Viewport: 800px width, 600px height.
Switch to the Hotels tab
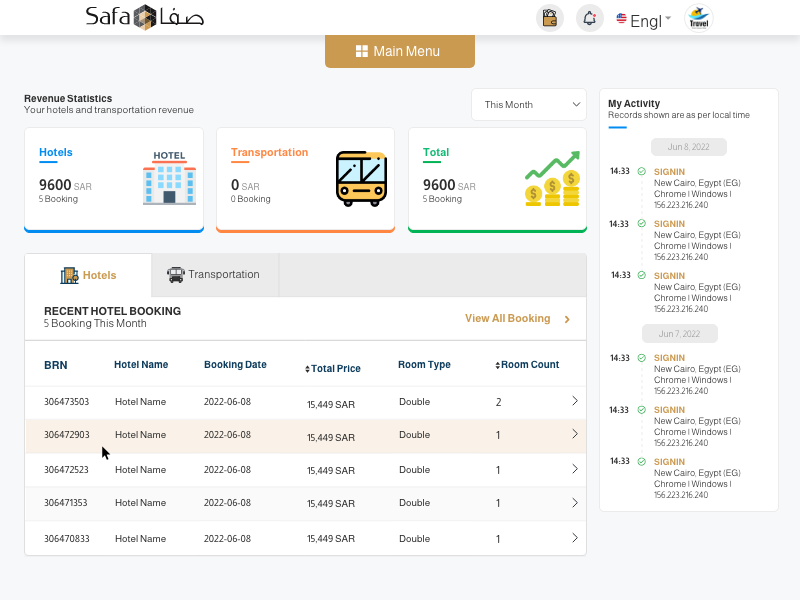[x=88, y=275]
